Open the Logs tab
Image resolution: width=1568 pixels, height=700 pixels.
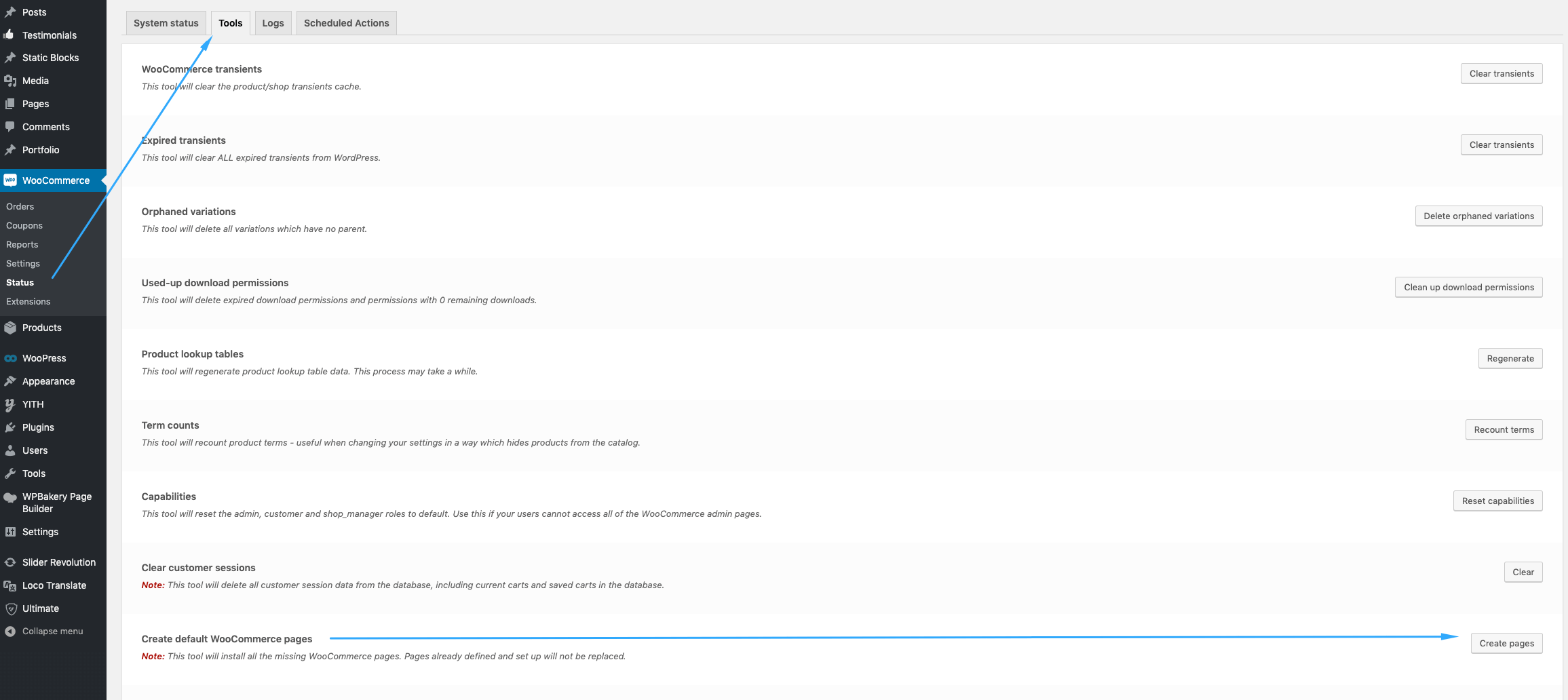click(x=273, y=23)
